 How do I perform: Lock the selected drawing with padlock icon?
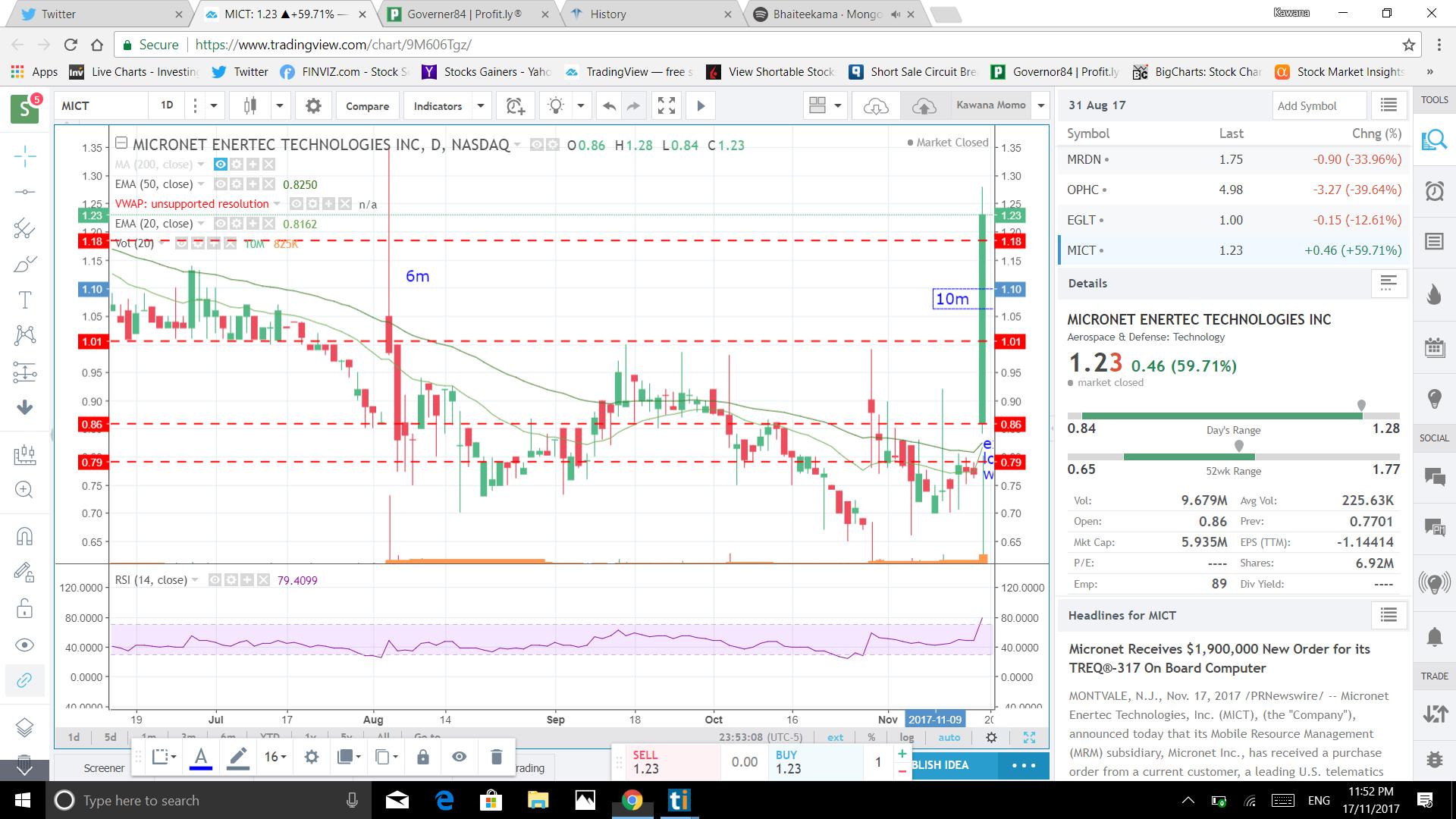pos(423,757)
